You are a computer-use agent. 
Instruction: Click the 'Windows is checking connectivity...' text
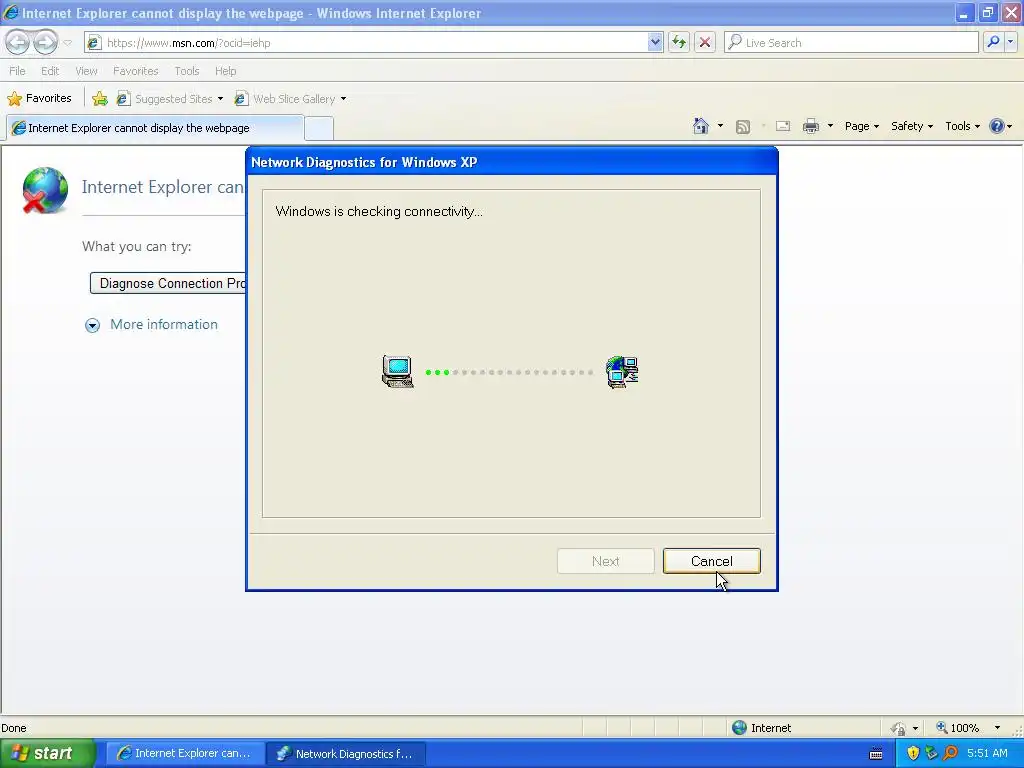pyautogui.click(x=379, y=211)
